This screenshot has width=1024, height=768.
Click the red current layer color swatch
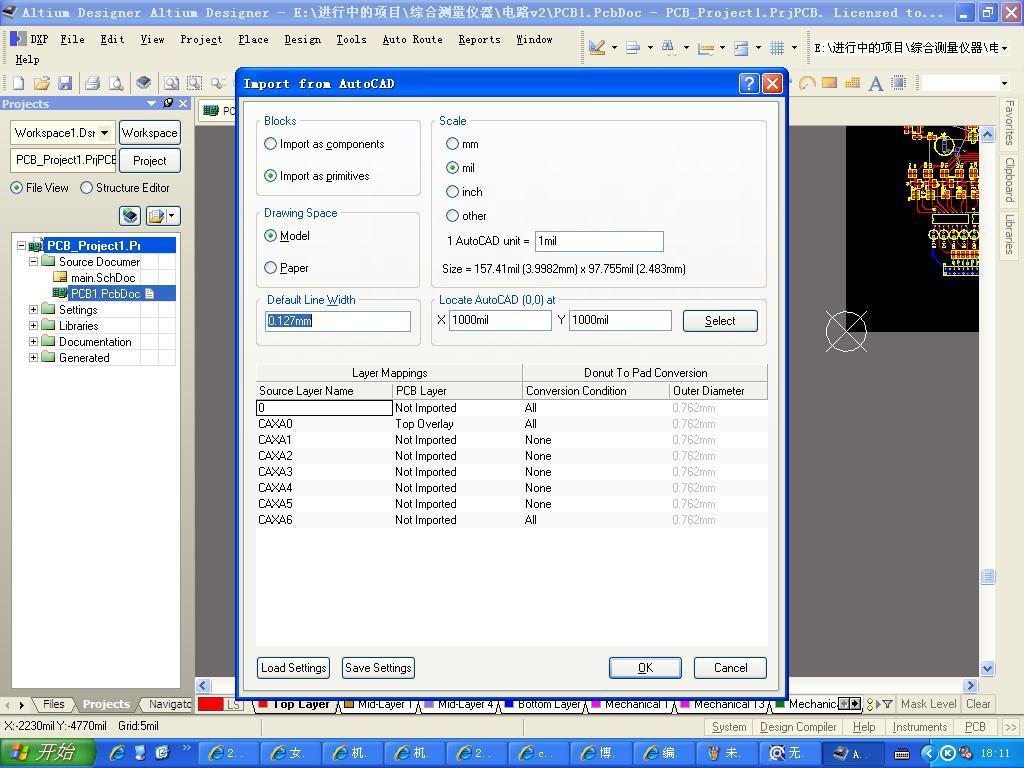210,704
